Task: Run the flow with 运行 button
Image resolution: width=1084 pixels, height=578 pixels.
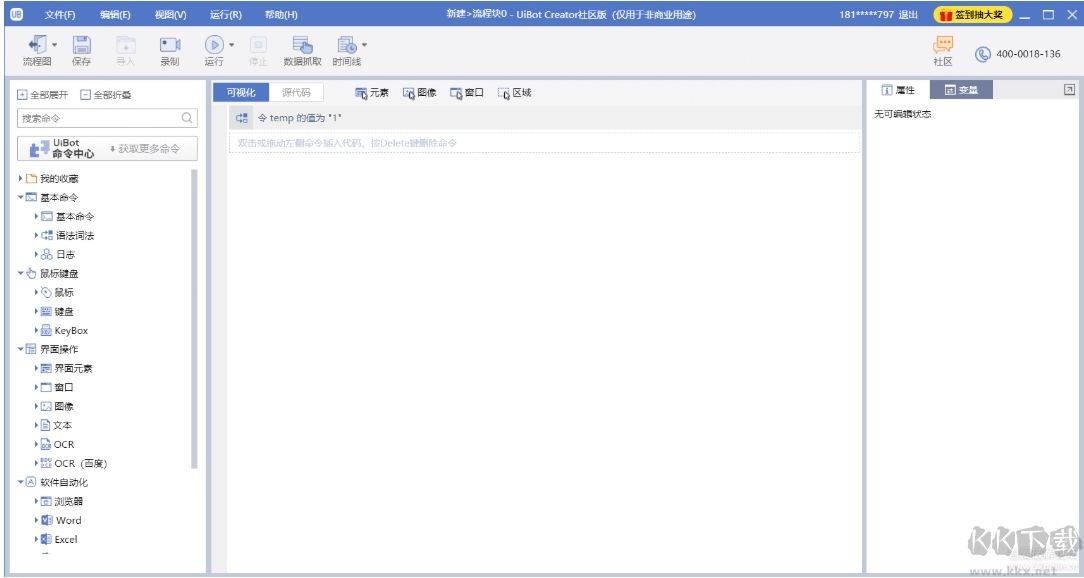Action: (214, 51)
